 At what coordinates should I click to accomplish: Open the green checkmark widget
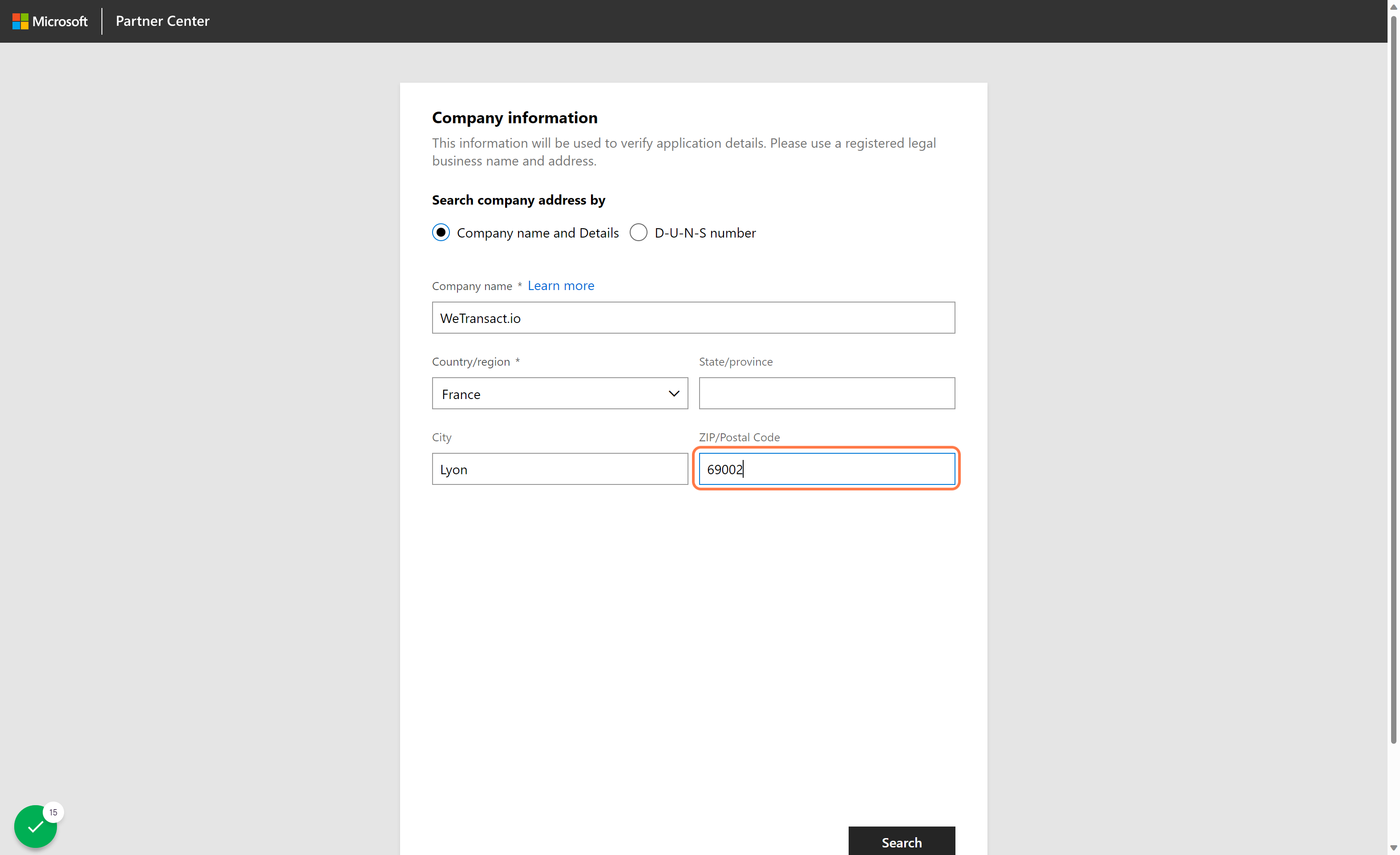pos(35,826)
